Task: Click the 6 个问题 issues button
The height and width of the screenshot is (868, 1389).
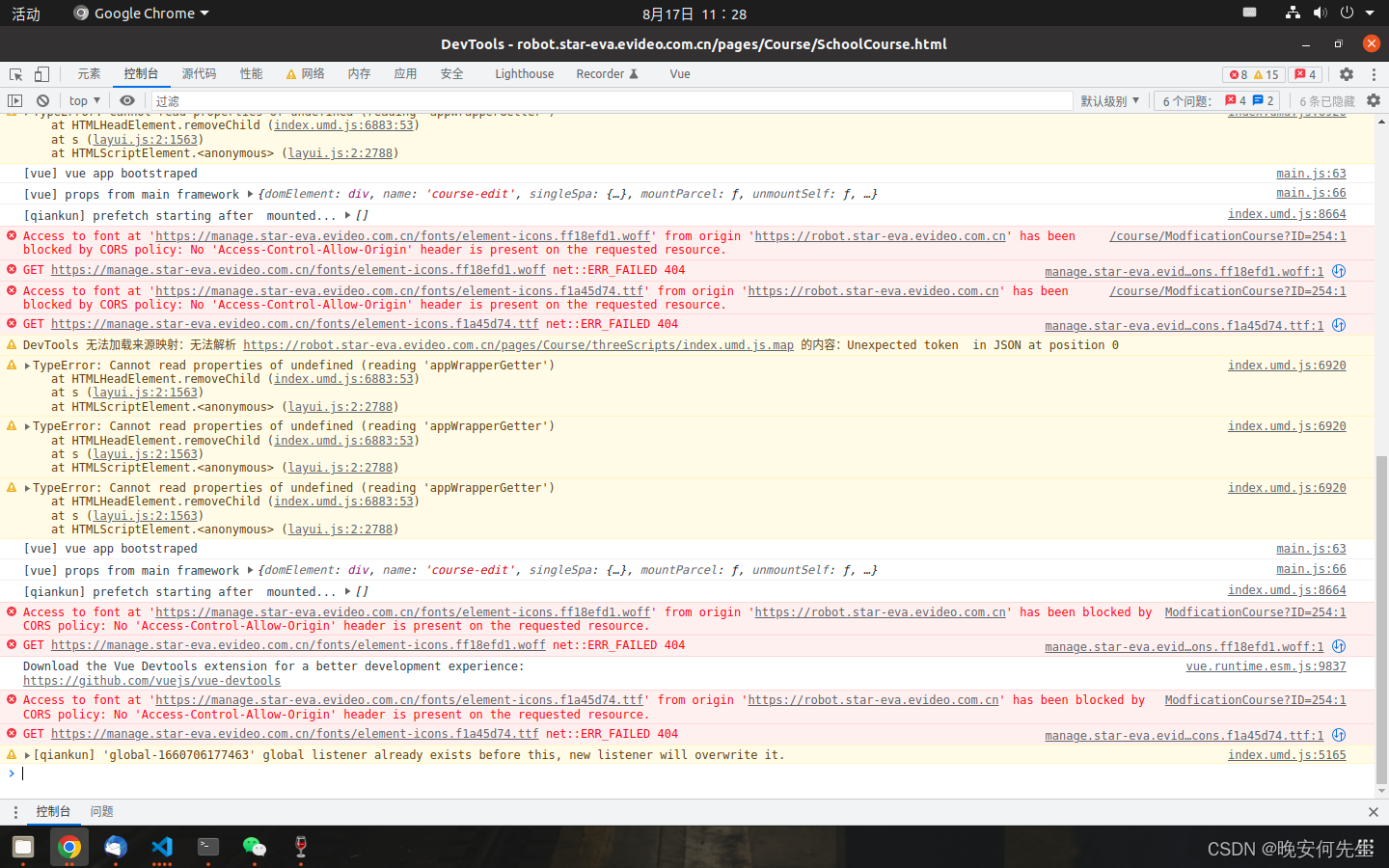Action: (x=1218, y=100)
